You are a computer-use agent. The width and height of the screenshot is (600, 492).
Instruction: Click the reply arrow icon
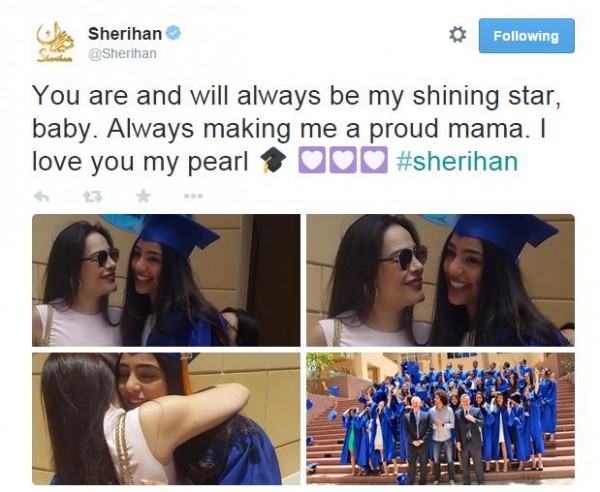click(42, 197)
